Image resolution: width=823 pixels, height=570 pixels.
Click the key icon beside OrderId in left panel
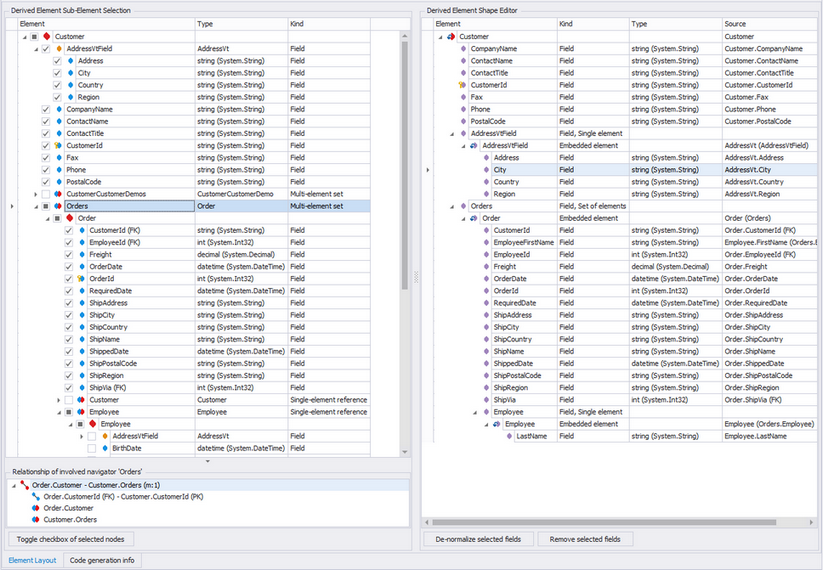[81, 278]
